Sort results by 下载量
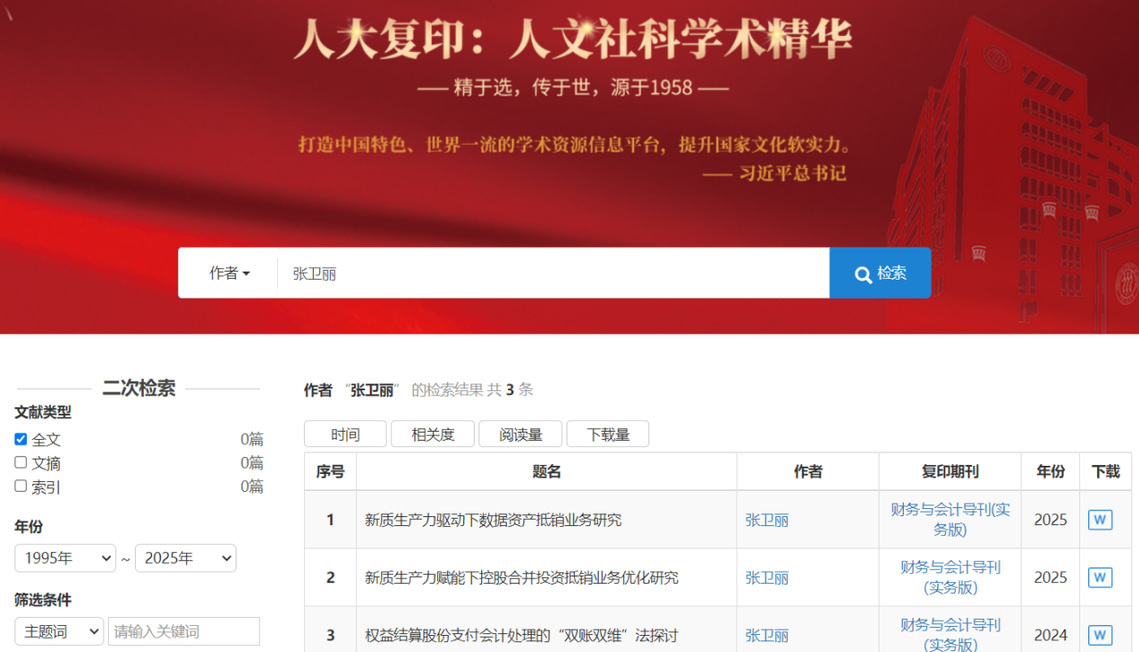The image size is (1139, 652). pyautogui.click(x=608, y=434)
